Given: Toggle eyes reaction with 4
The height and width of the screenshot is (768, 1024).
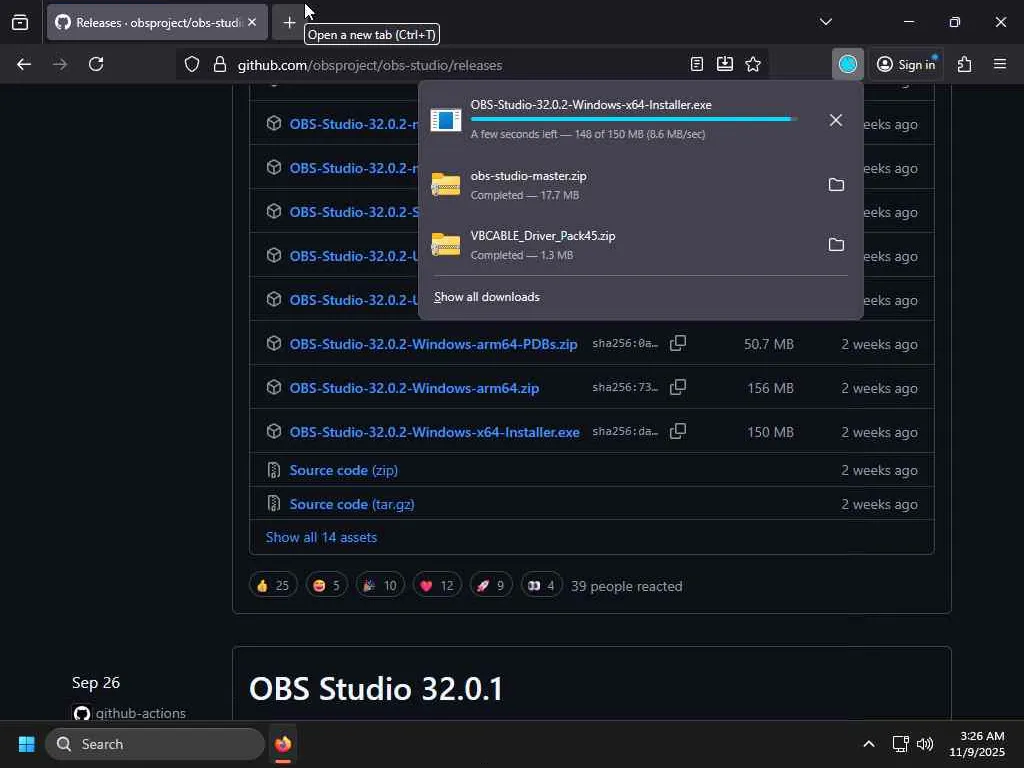Looking at the screenshot, I should (x=541, y=586).
